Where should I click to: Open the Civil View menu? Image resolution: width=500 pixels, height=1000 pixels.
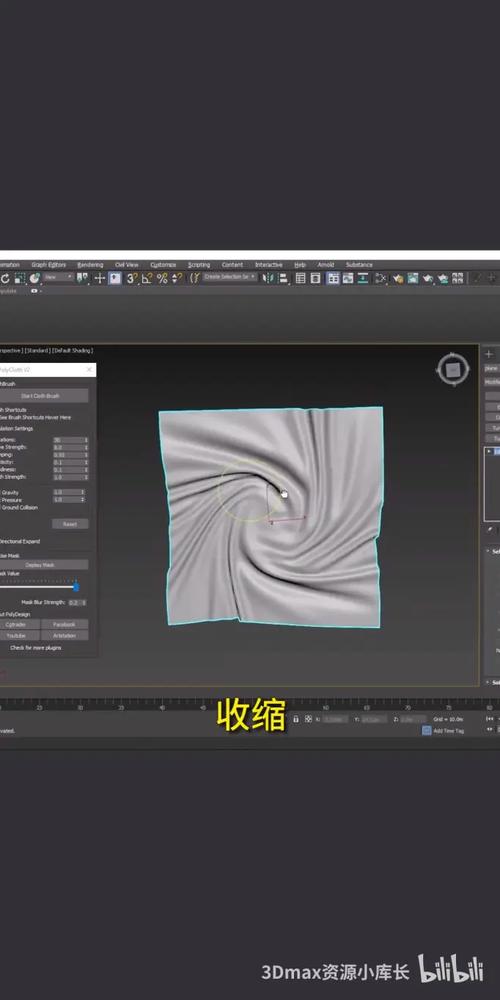[126, 265]
